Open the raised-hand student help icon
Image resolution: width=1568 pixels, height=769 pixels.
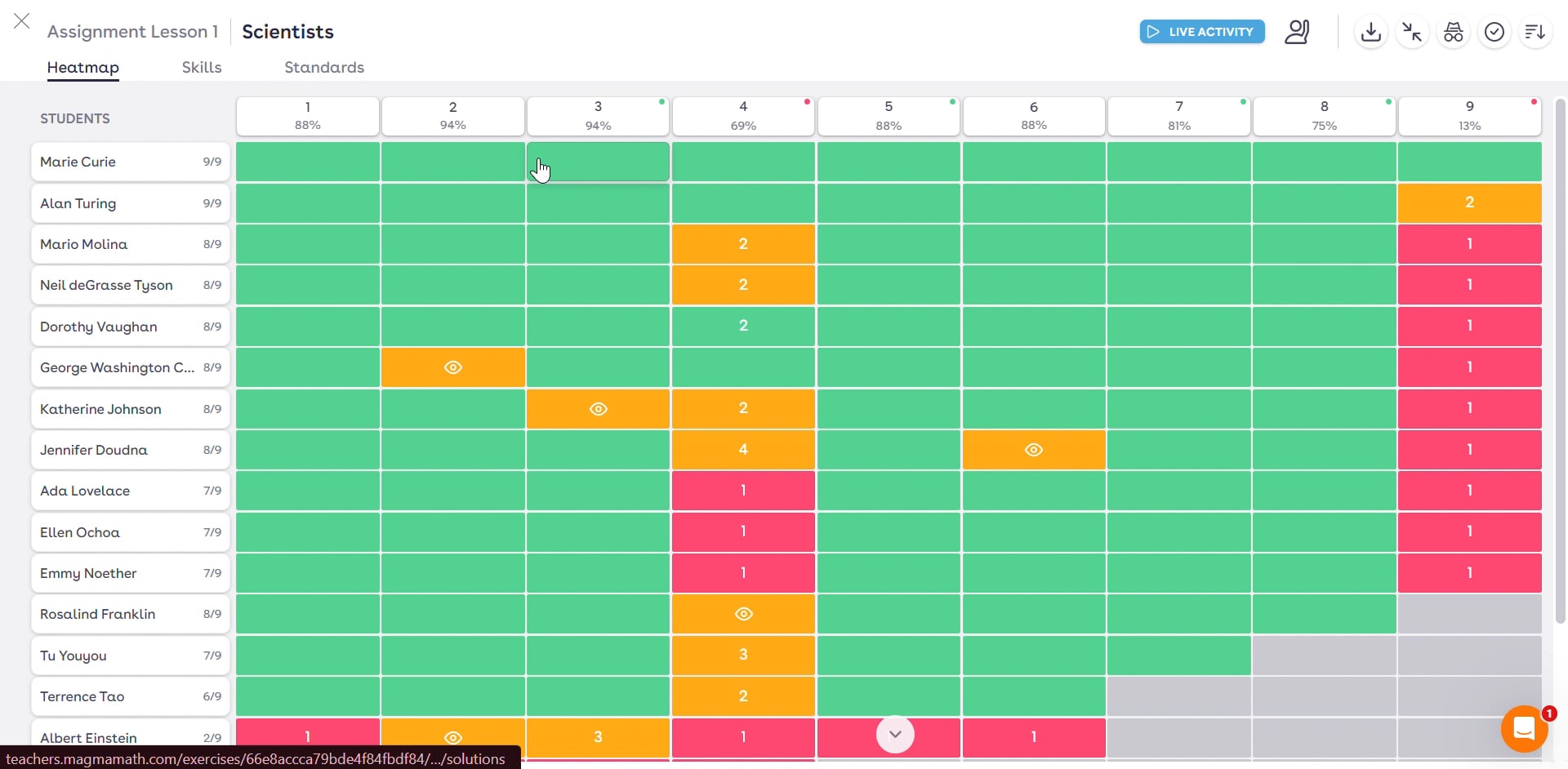click(1298, 32)
